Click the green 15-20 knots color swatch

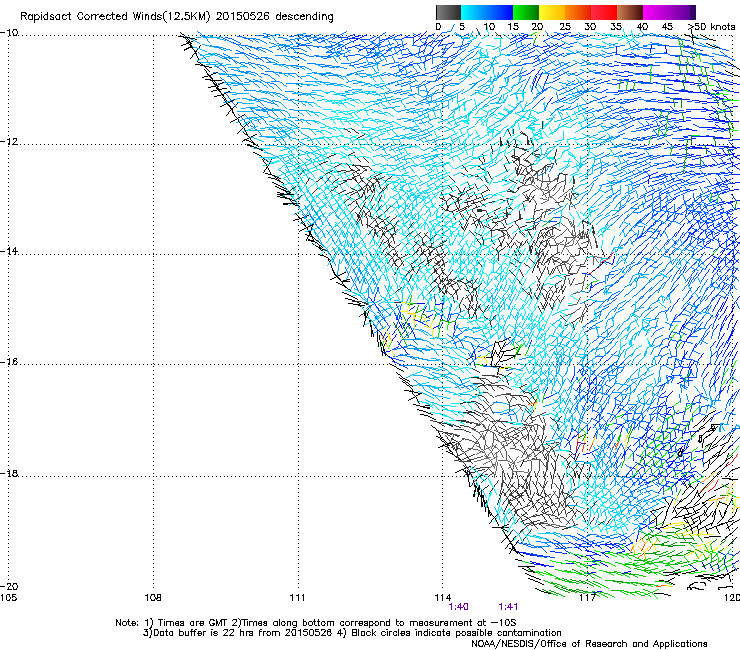[526, 12]
